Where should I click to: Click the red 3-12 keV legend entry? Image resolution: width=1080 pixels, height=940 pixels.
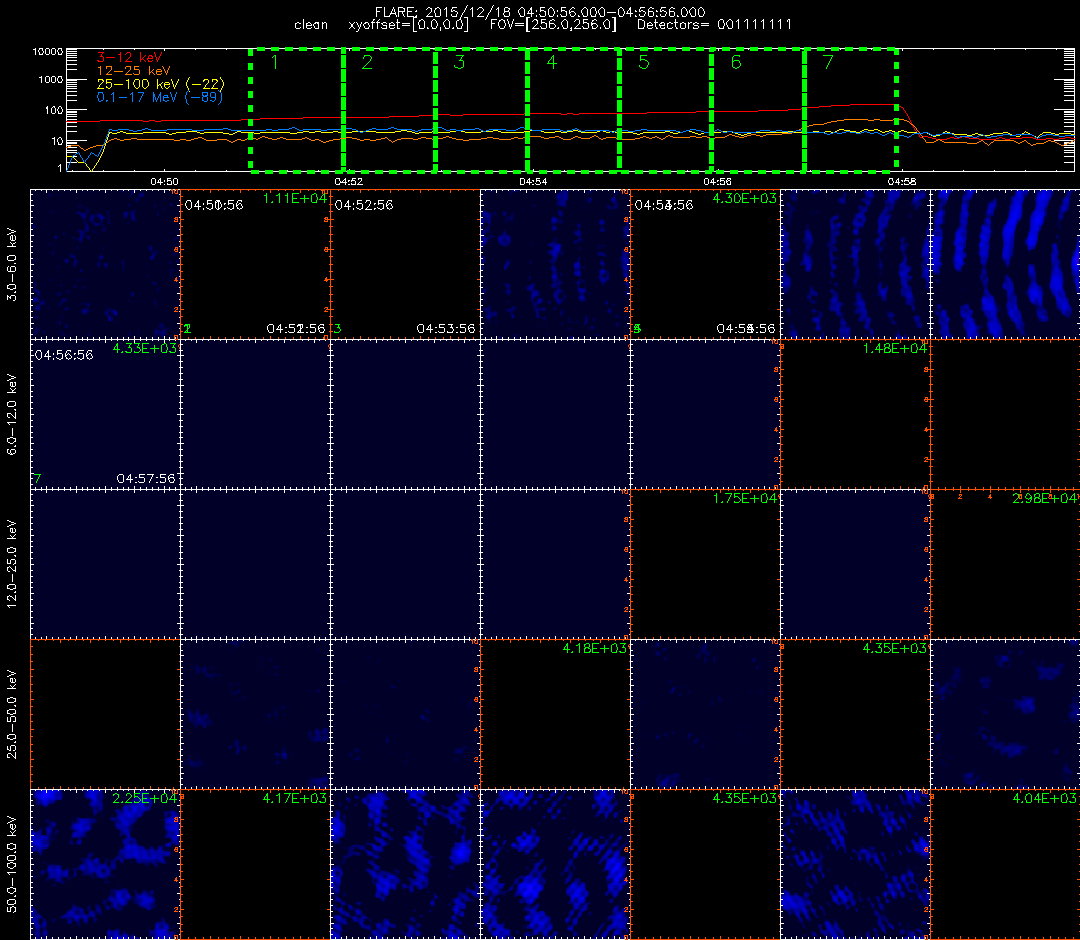129,58
